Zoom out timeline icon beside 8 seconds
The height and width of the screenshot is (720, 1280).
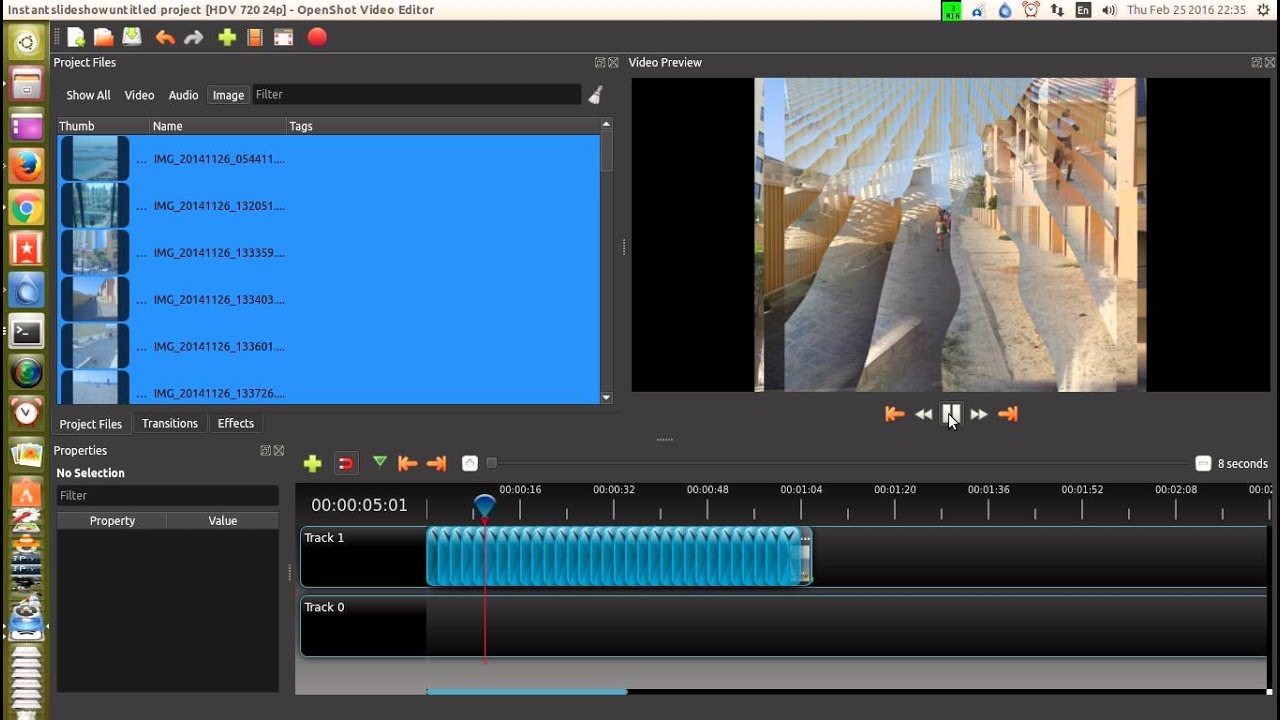(x=1203, y=463)
